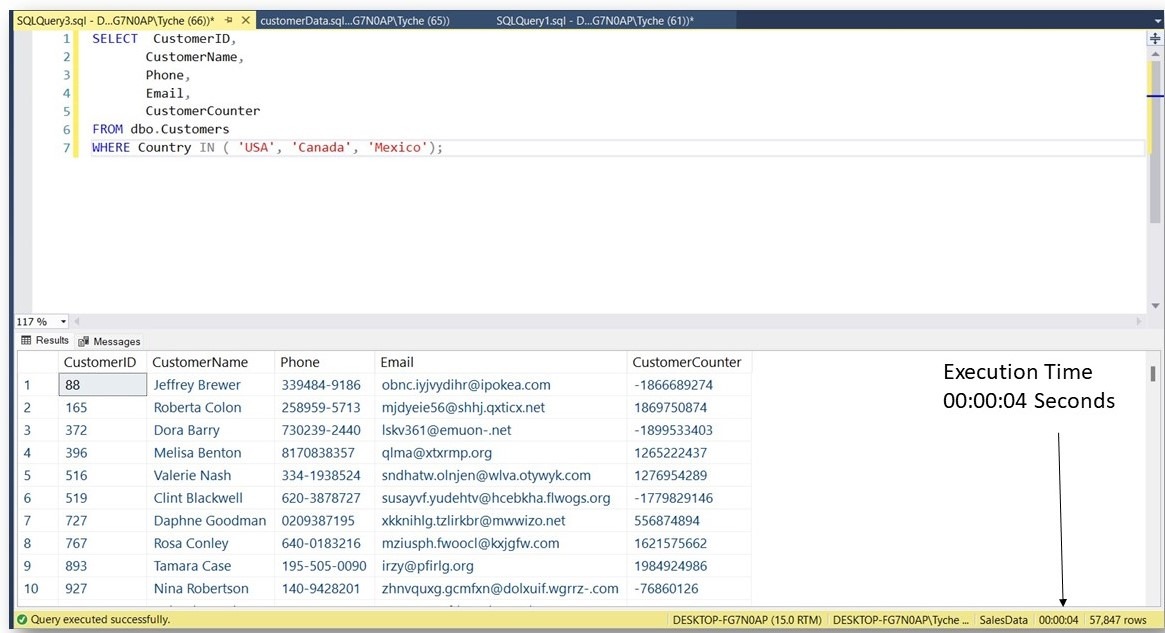
Task: Select cell Daphne Goodman
Action: coord(210,521)
